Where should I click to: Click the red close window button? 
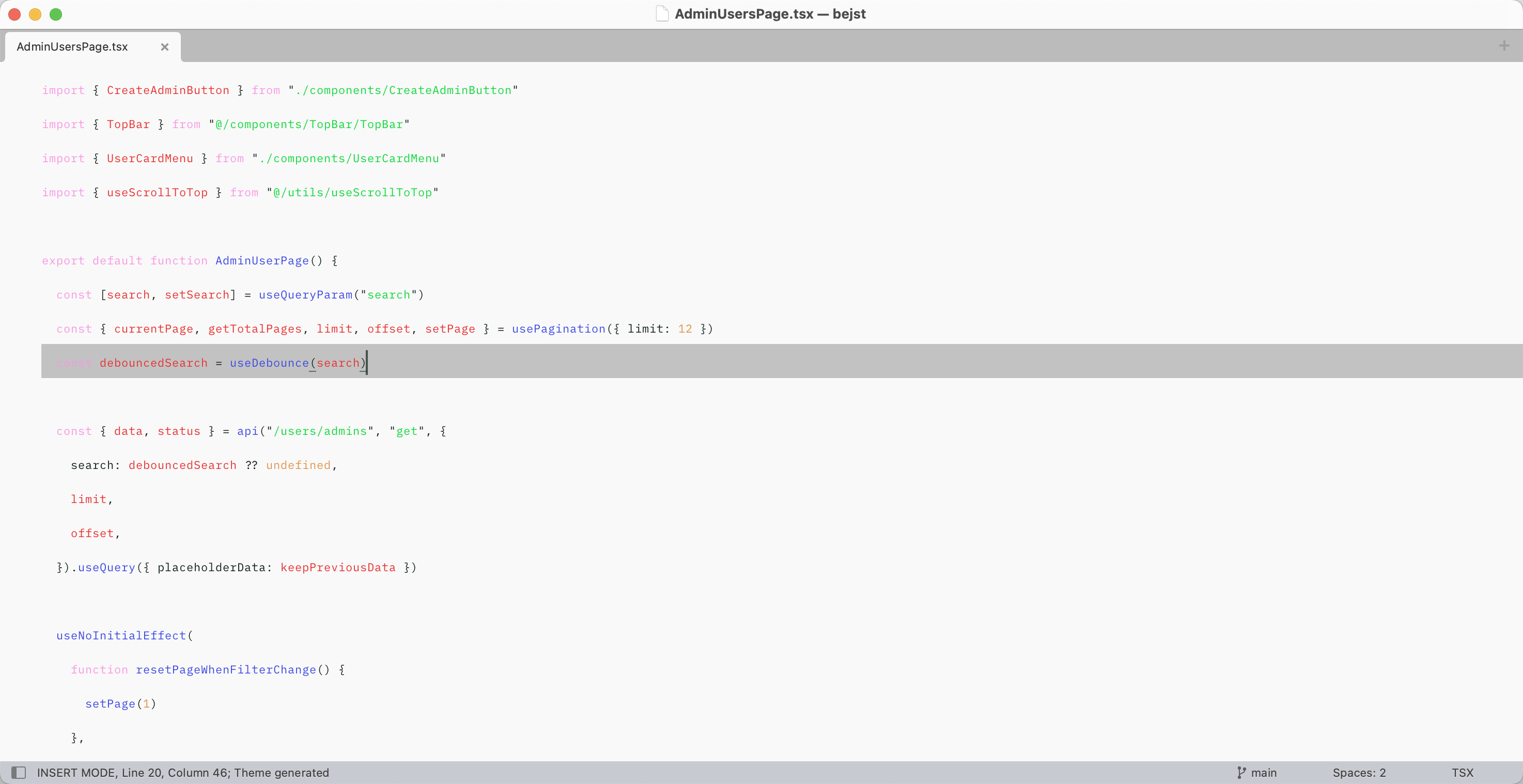pos(15,14)
